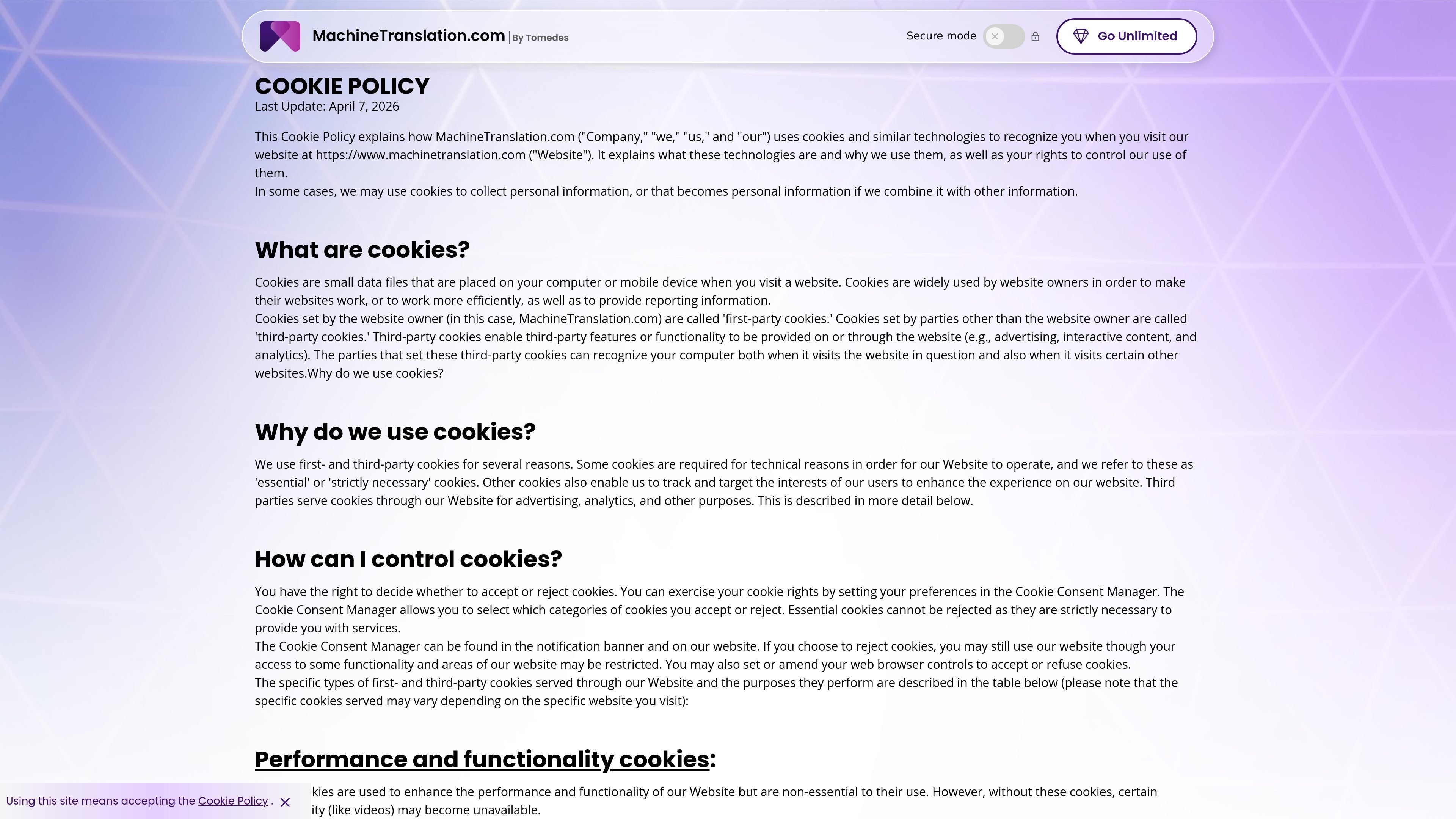
Task: Dismiss the cookie banner with the X
Action: pos(285,802)
